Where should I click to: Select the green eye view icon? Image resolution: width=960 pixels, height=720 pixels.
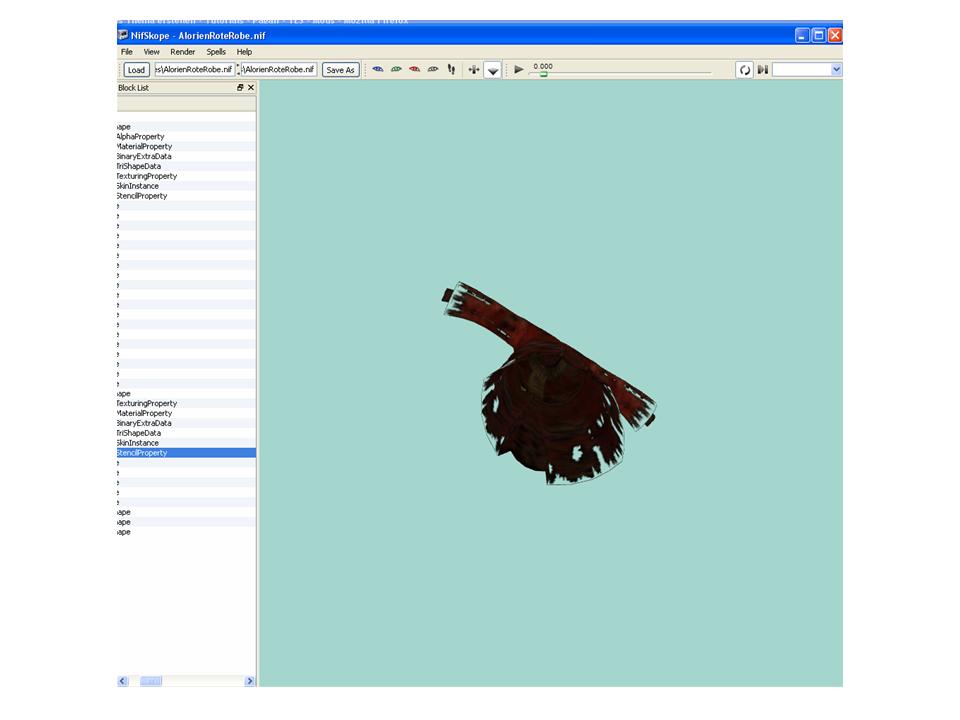(x=396, y=69)
